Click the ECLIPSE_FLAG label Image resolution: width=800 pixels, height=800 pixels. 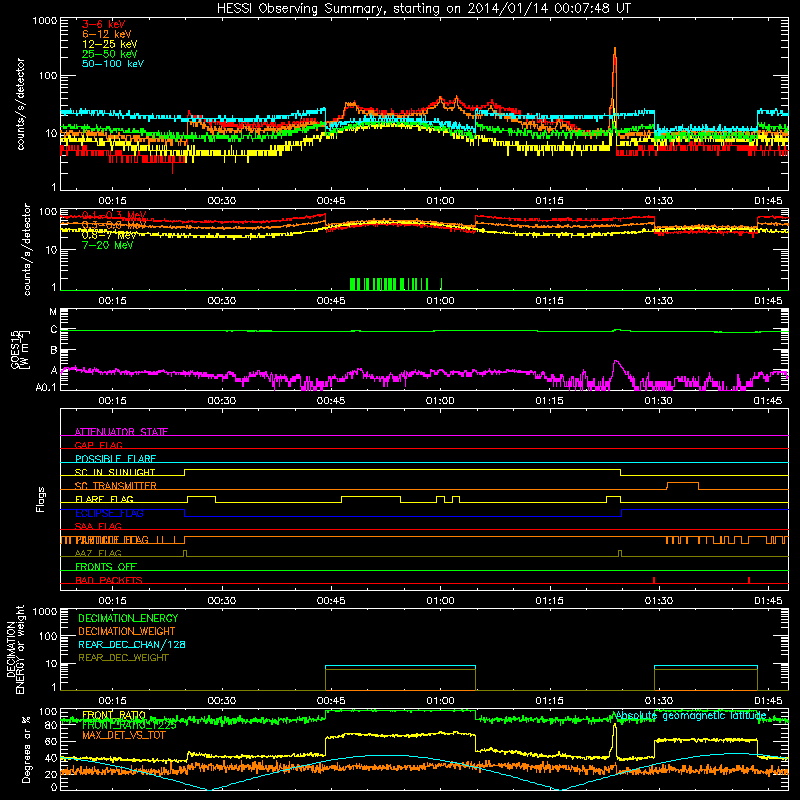(109, 513)
